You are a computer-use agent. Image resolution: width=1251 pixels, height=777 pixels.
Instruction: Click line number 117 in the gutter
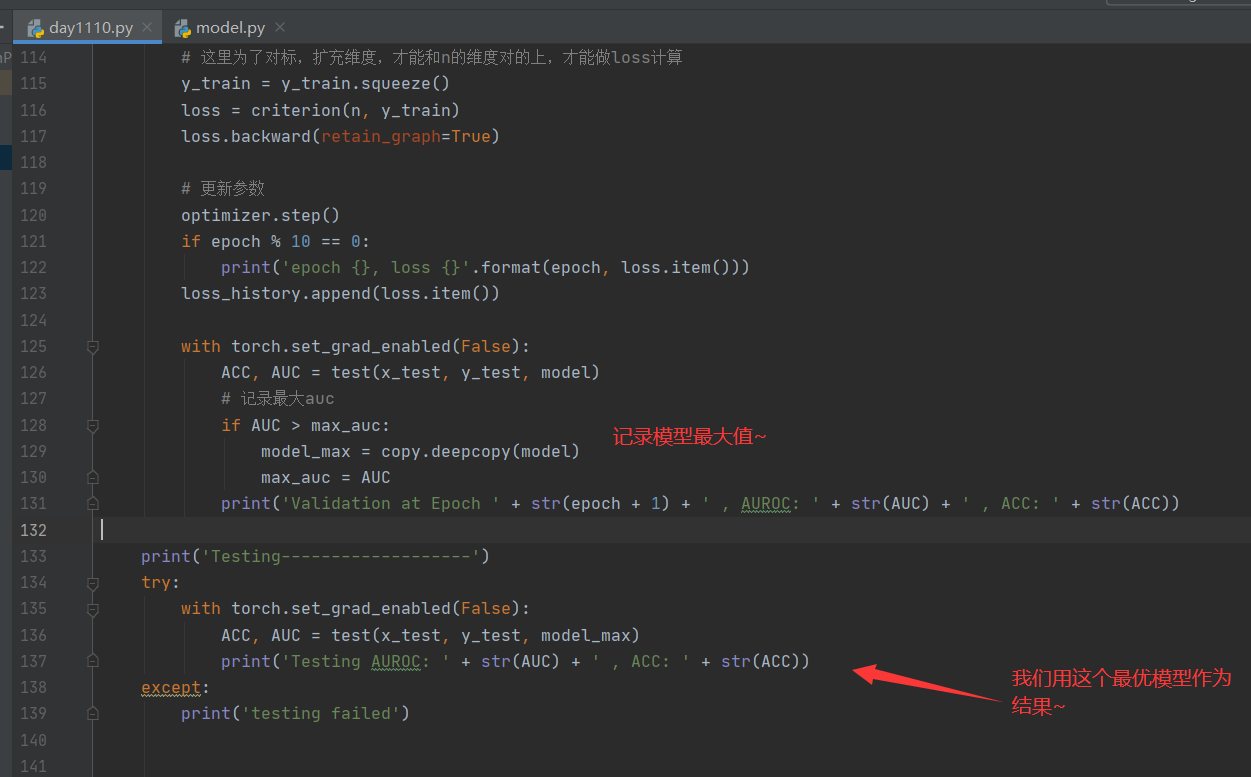[x=33, y=136]
